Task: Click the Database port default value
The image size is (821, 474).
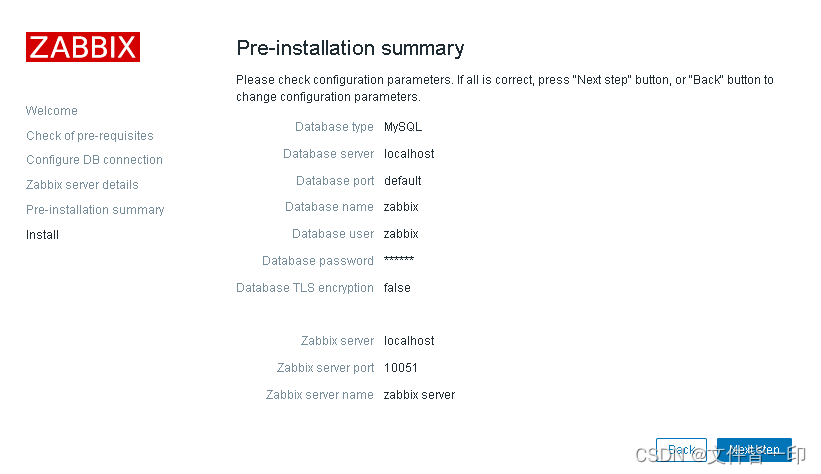Action: coord(402,181)
